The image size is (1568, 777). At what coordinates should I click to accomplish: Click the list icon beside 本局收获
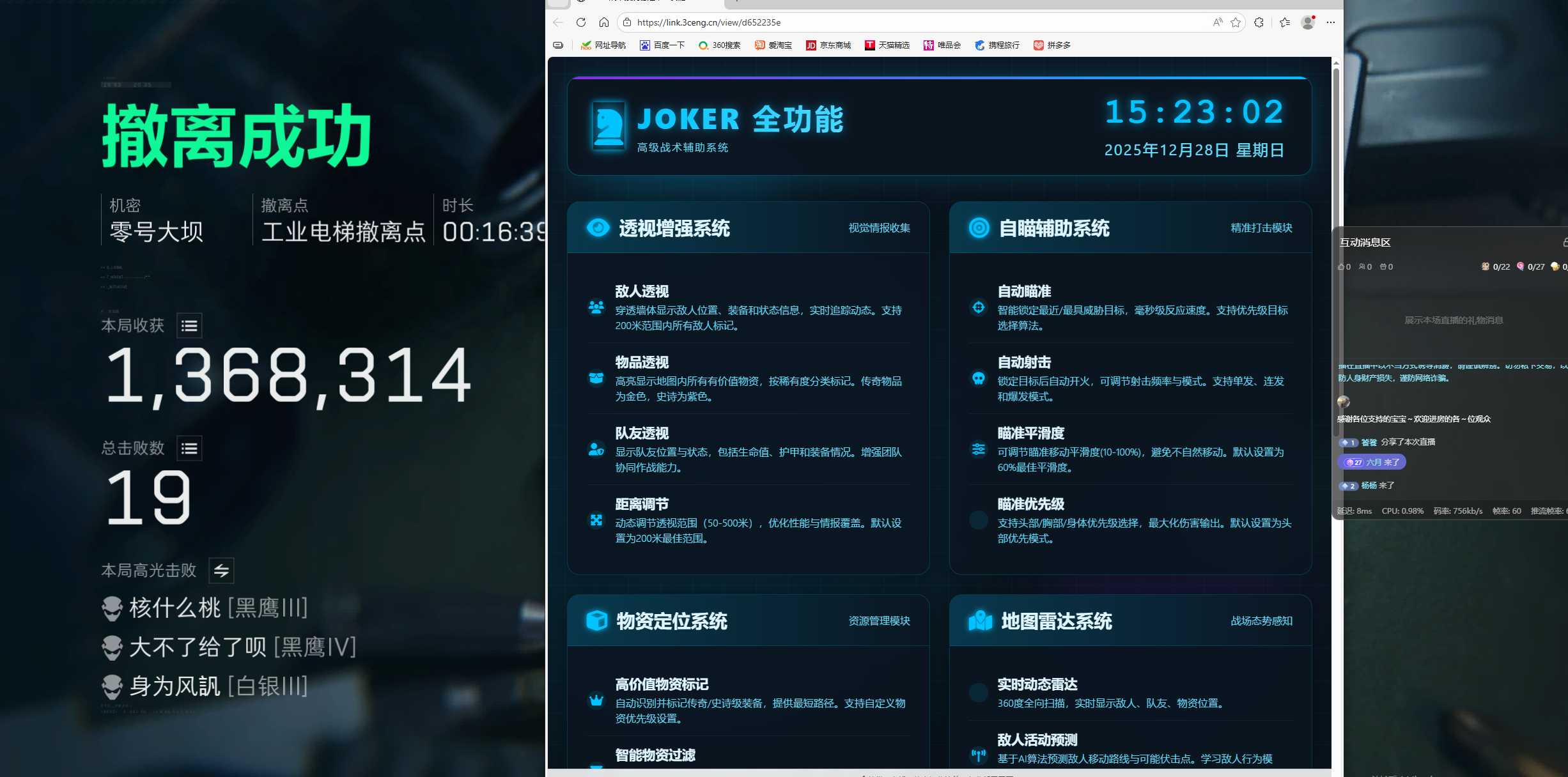pyautogui.click(x=189, y=325)
